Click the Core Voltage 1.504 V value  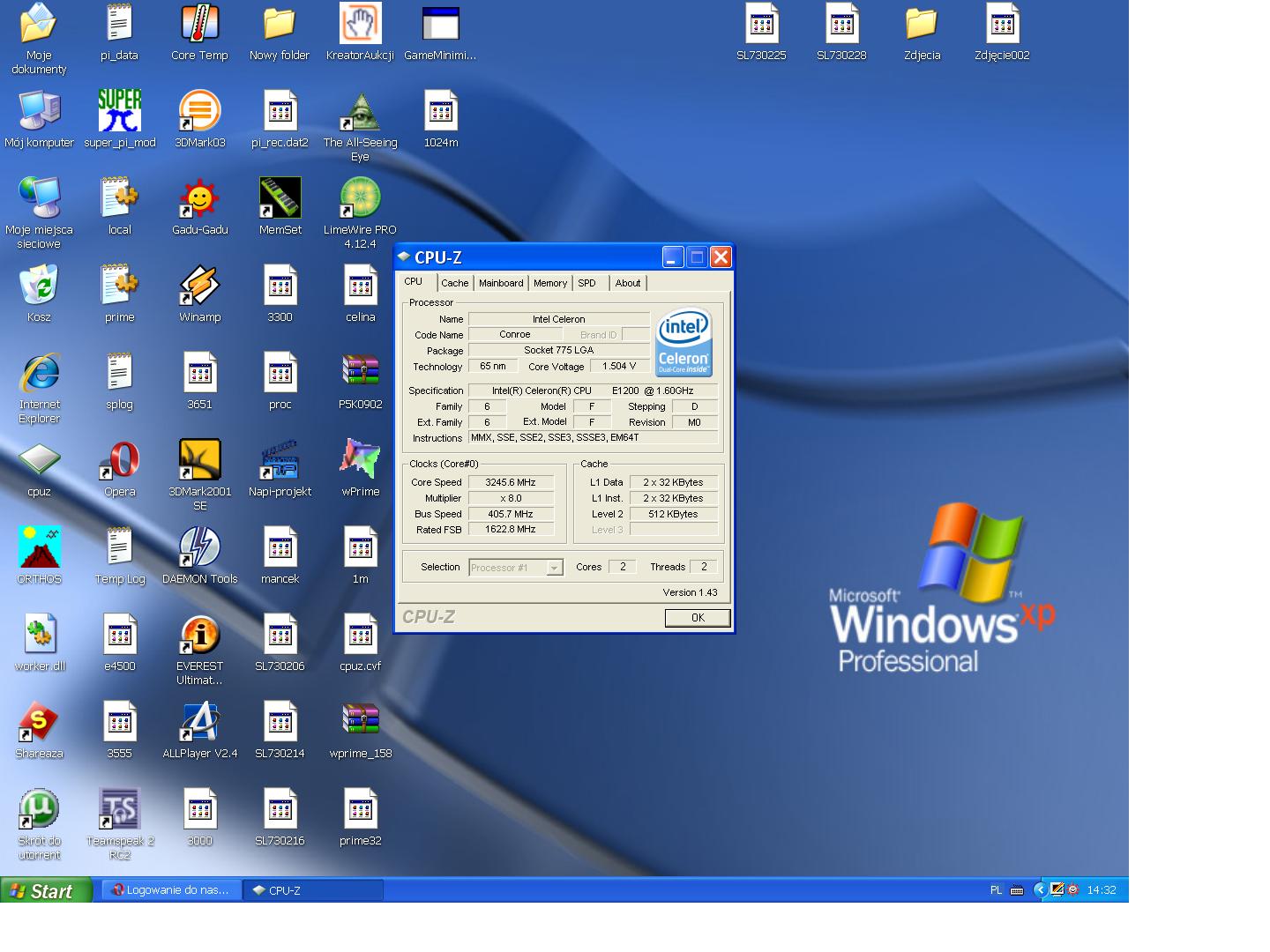(x=619, y=366)
